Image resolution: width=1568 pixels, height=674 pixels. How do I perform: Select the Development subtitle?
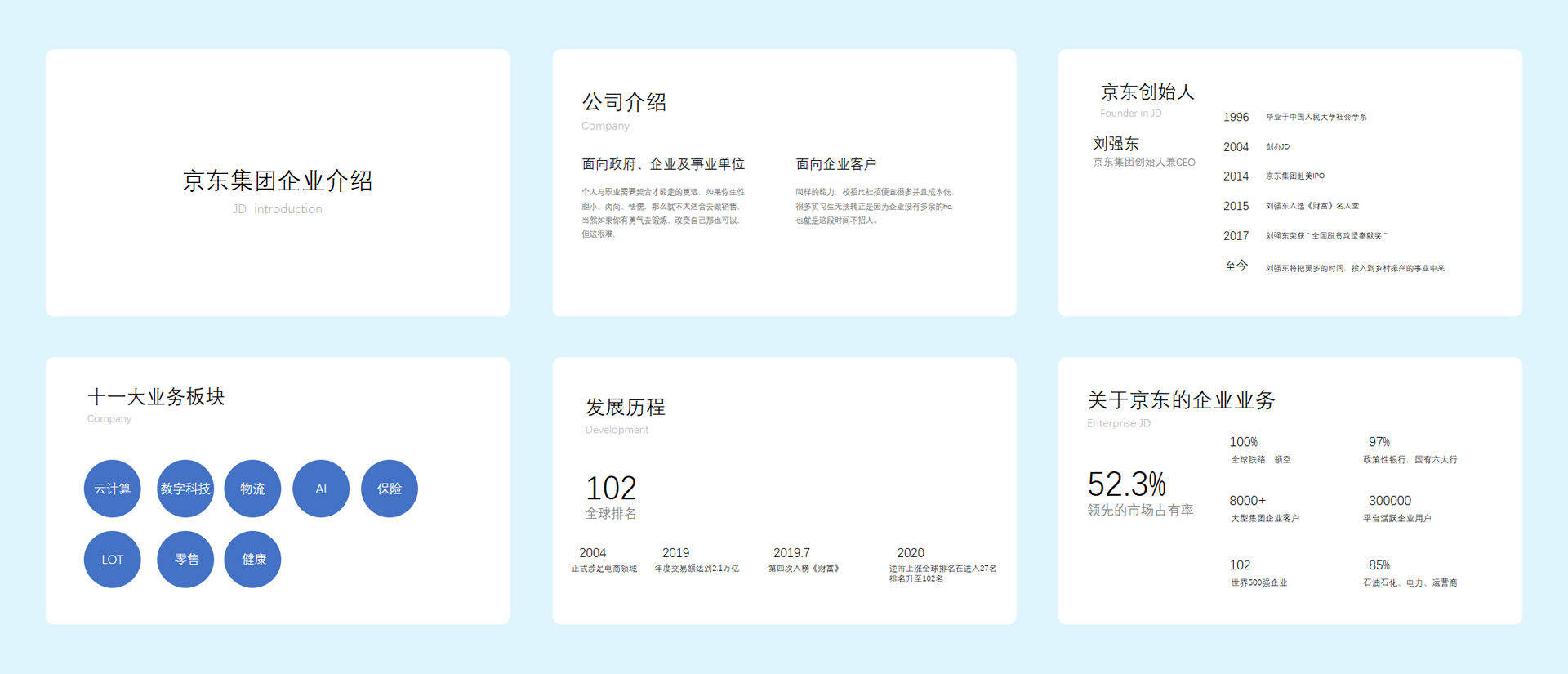point(617,430)
